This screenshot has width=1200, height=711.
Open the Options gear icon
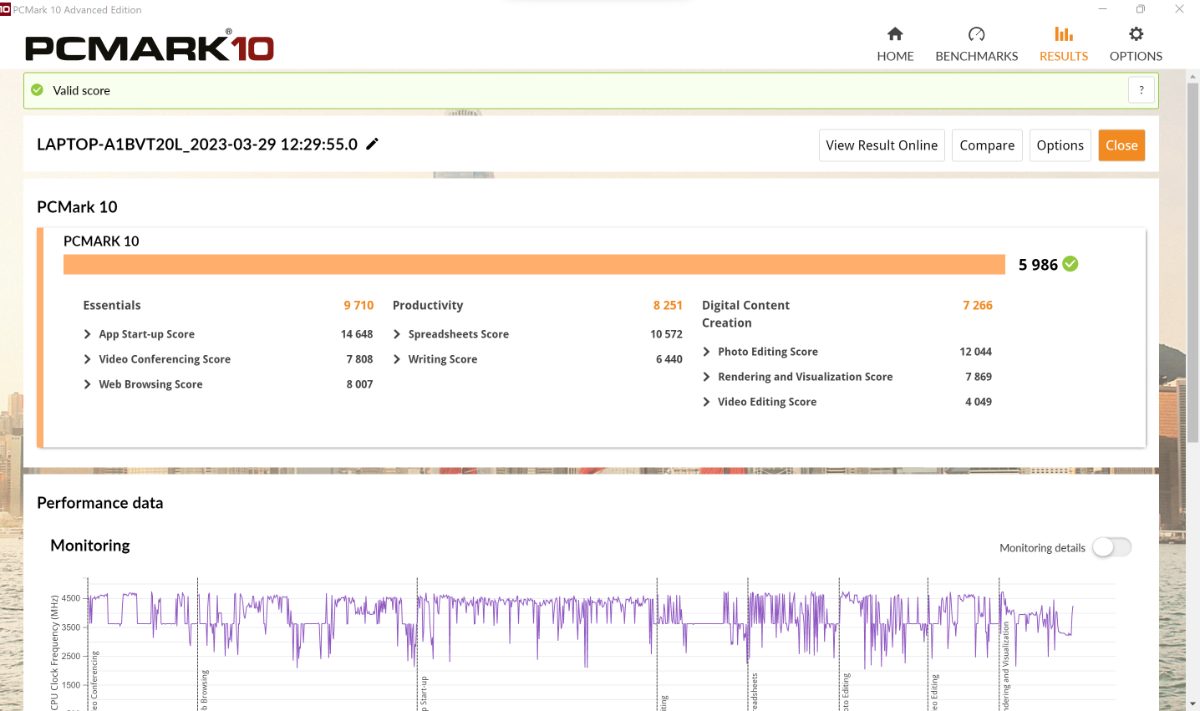[x=1136, y=34]
